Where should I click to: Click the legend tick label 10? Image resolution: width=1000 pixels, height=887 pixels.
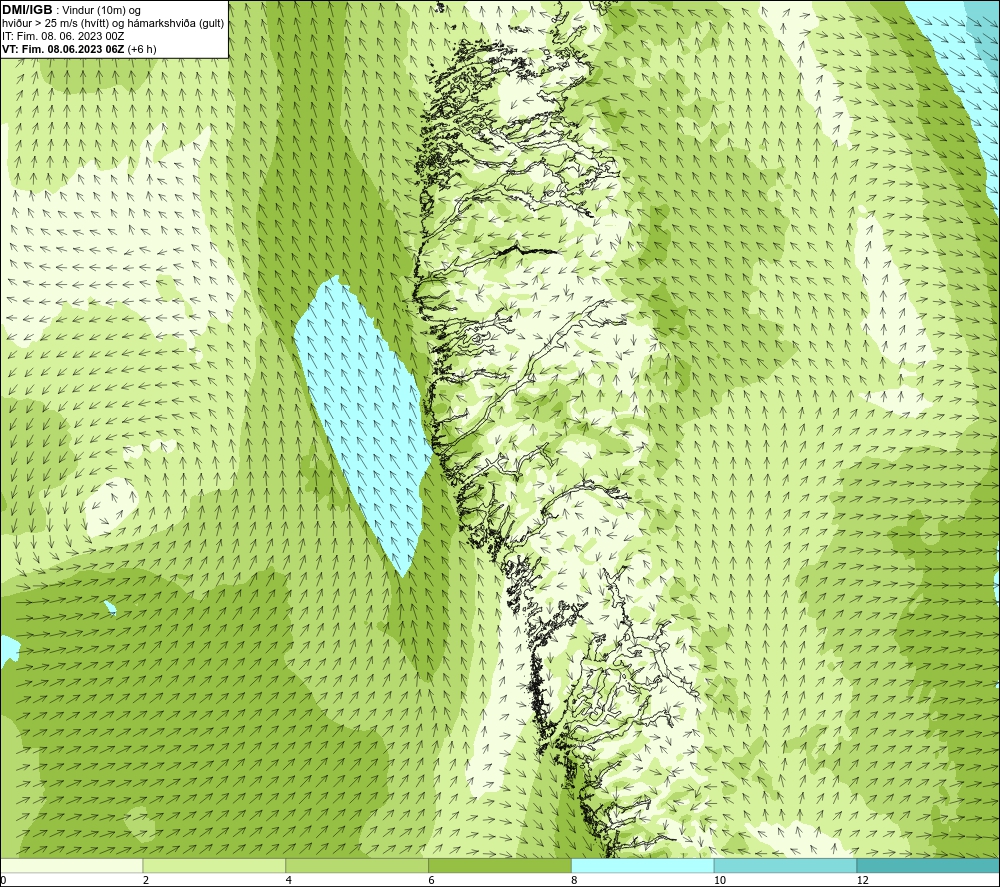click(720, 880)
